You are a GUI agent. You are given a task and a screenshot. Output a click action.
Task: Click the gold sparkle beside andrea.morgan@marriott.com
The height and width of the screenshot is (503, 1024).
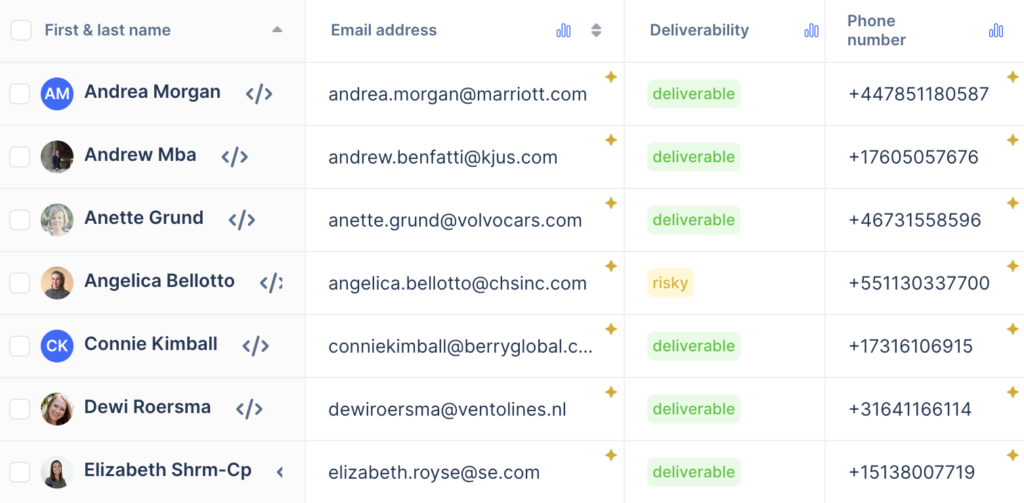(x=610, y=77)
